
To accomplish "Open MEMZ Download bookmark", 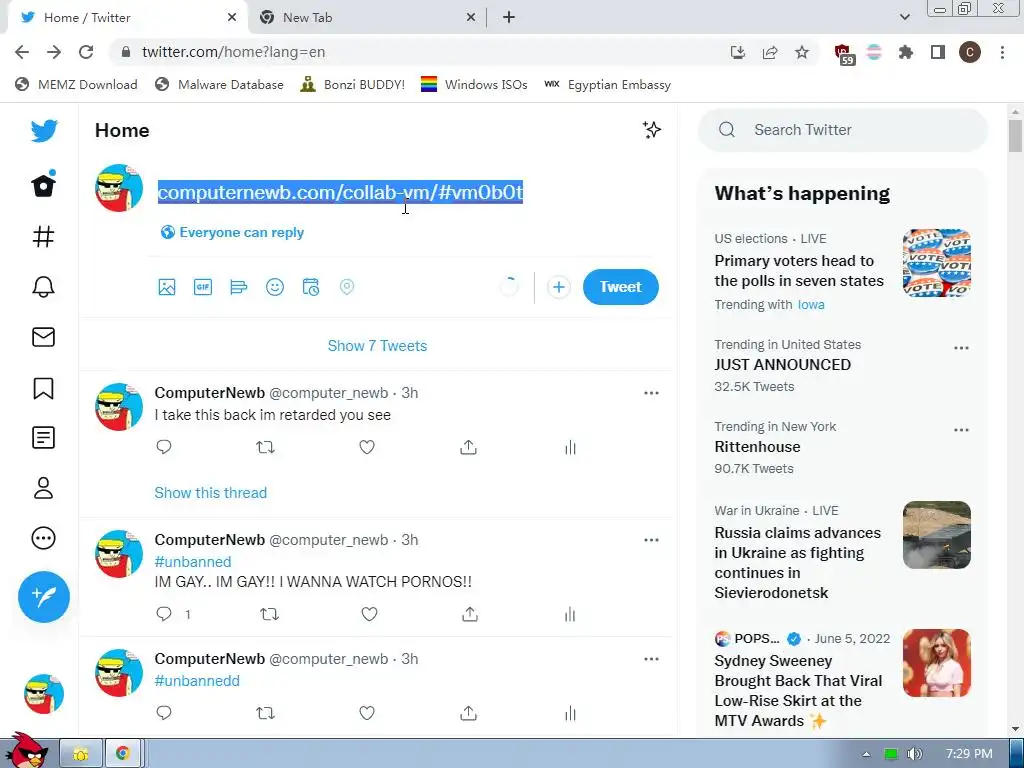I will pos(76,85).
